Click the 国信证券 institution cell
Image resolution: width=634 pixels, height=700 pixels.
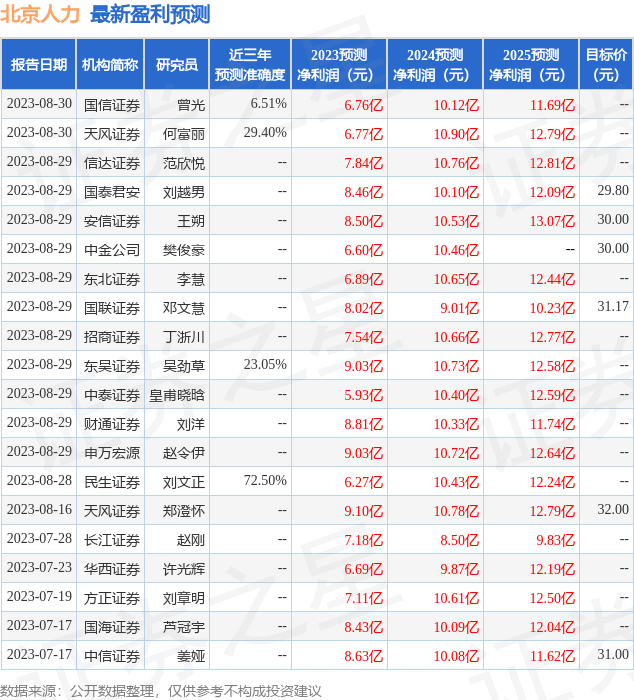click(x=112, y=105)
